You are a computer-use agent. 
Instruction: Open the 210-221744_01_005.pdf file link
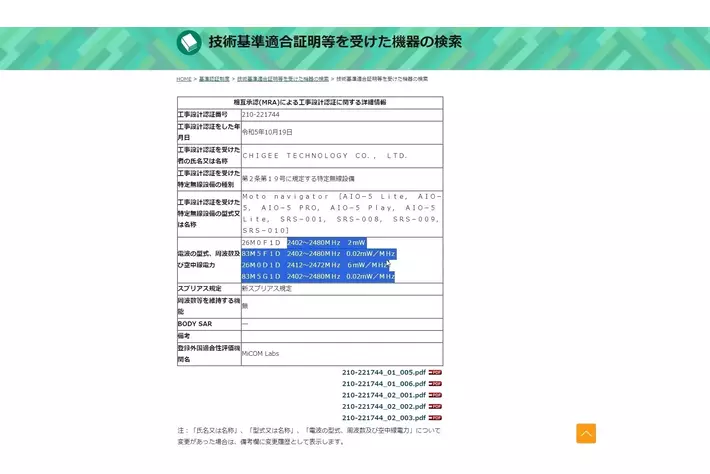click(x=383, y=372)
